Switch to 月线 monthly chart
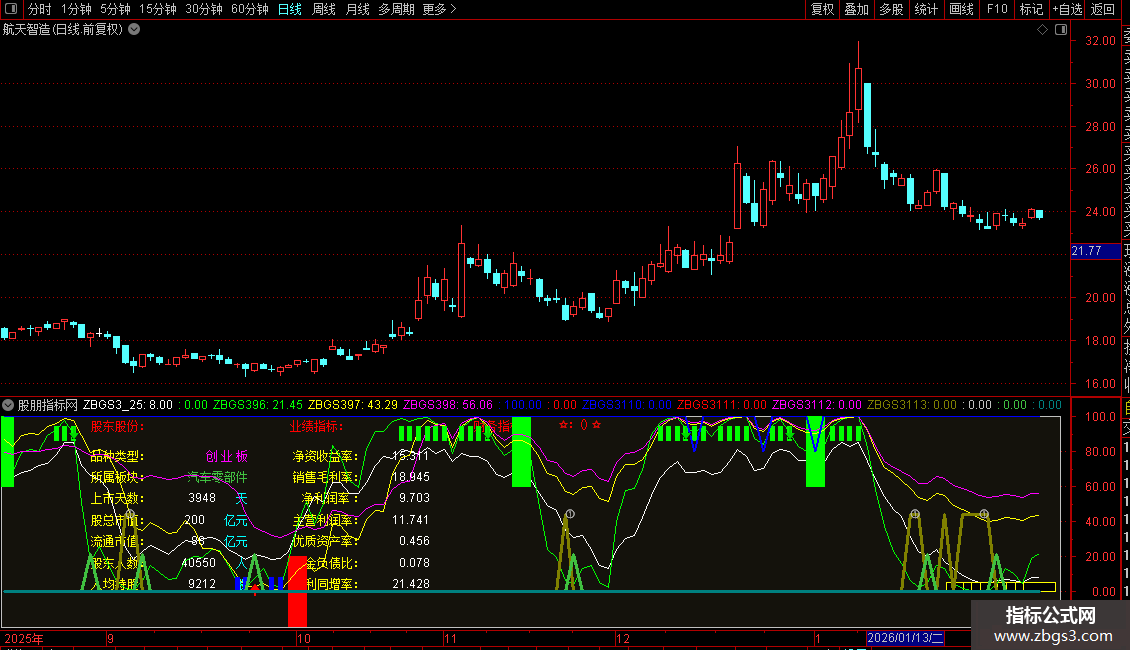Viewport: 1130px width, 650px height. (x=357, y=9)
